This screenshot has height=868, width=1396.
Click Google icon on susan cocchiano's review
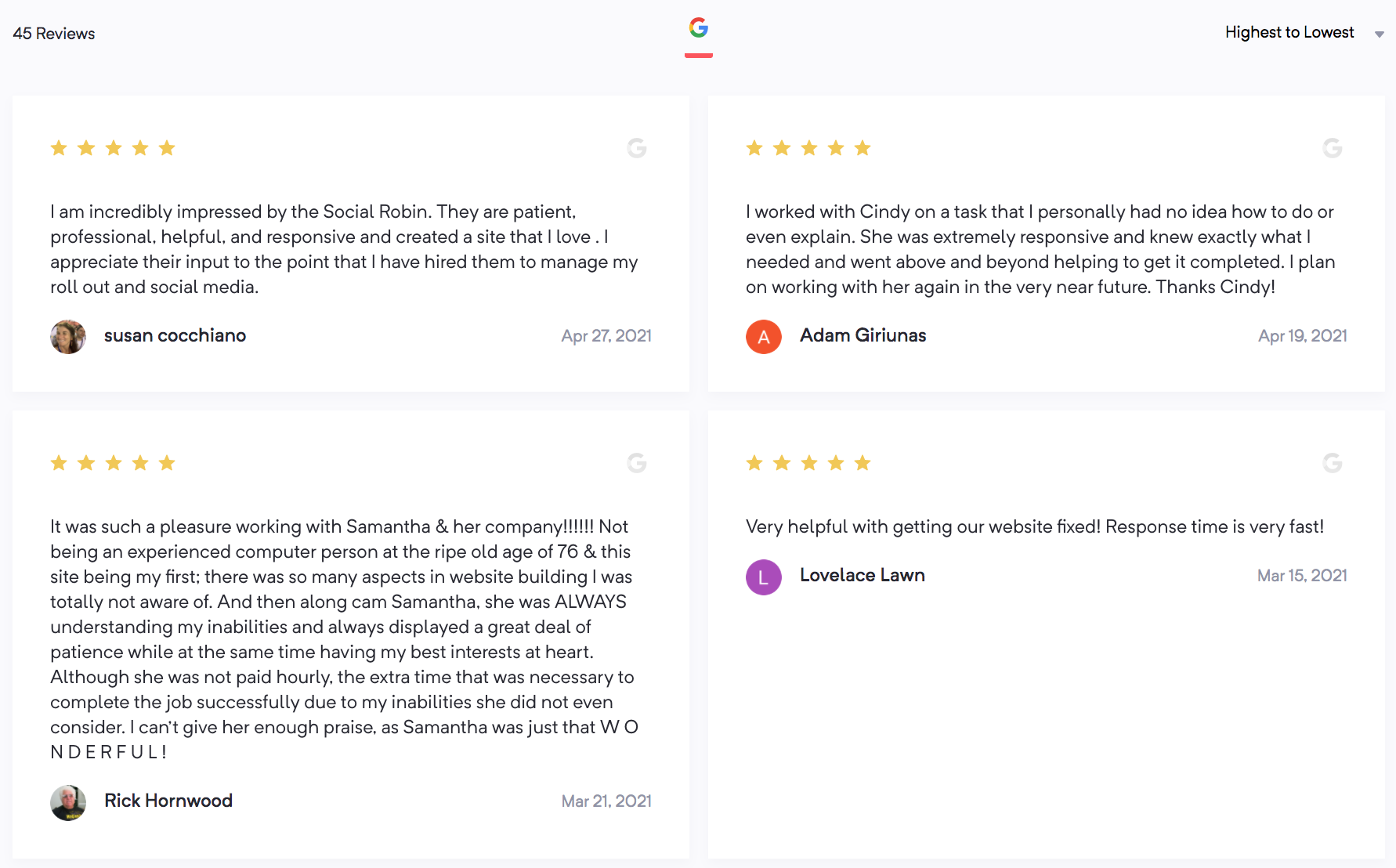[x=637, y=147]
